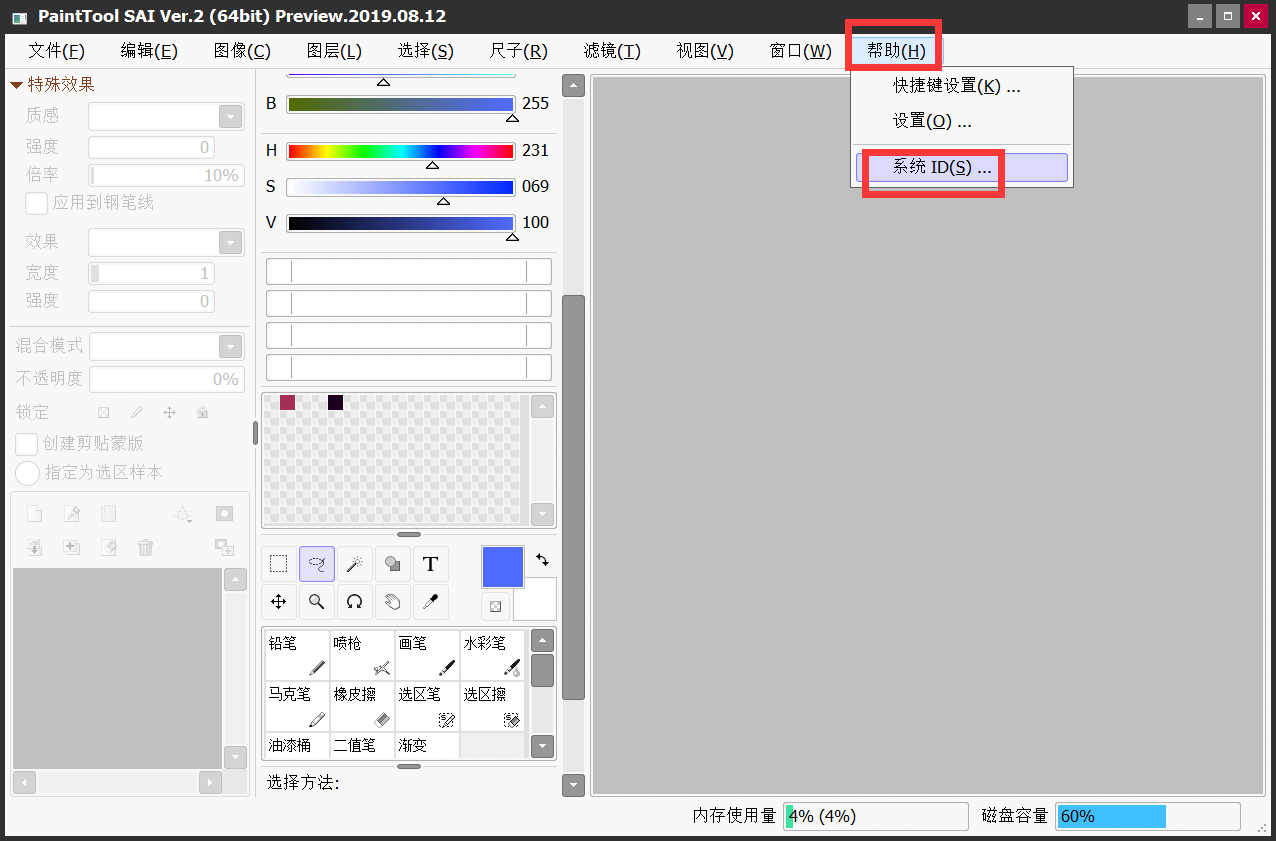Toggle the lock-all padlock icon
Image resolution: width=1276 pixels, height=841 pixels.
click(x=202, y=412)
